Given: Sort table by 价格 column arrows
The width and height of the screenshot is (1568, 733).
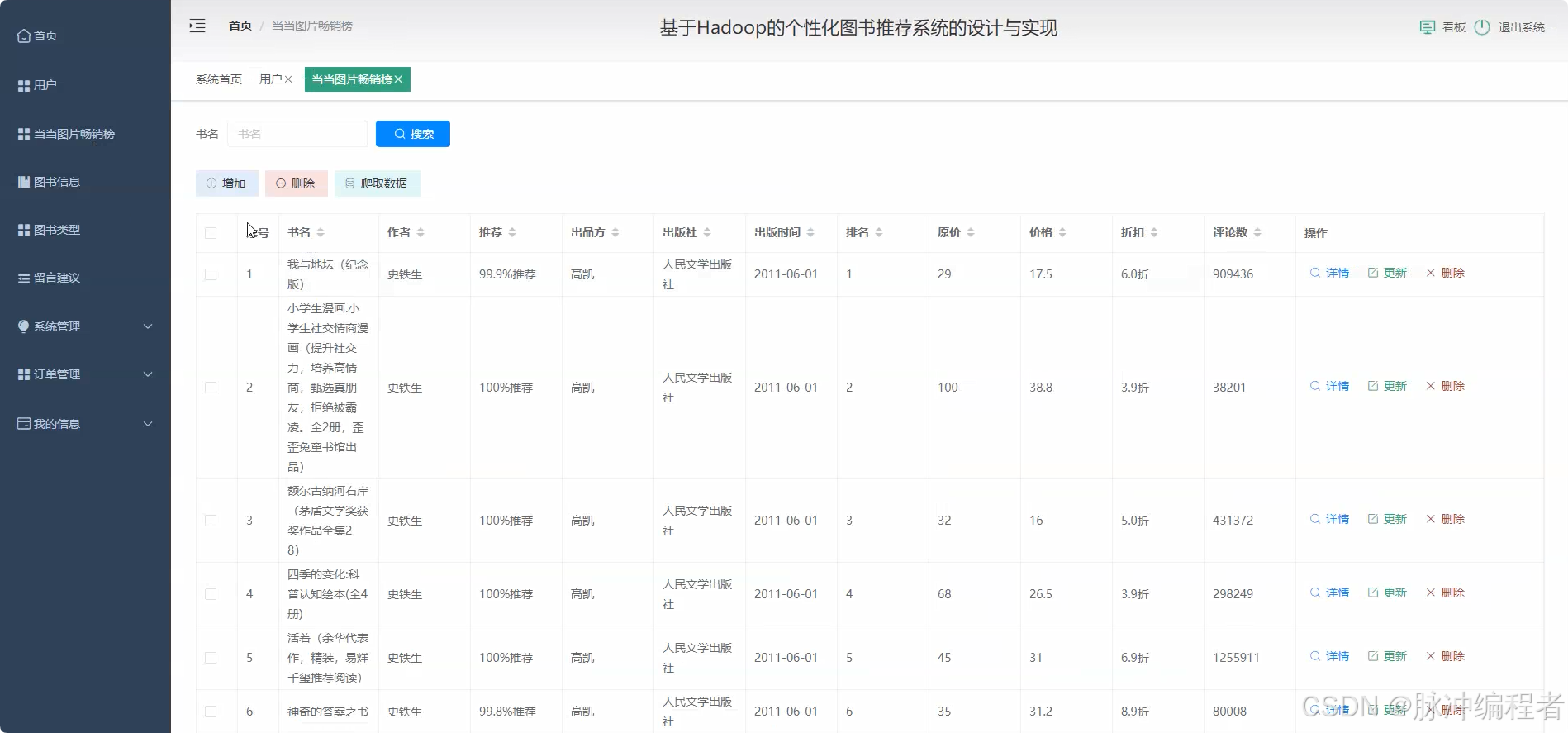Looking at the screenshot, I should [1062, 233].
